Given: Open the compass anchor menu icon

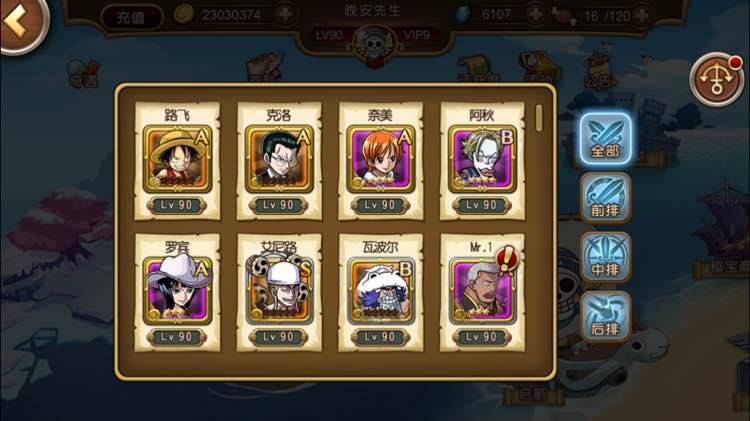Looking at the screenshot, I should coord(716,80).
